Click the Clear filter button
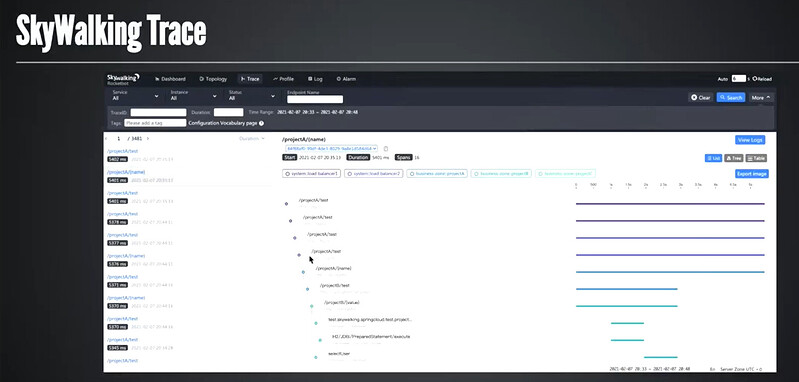Screen dimensions: 799x382 [701, 97]
